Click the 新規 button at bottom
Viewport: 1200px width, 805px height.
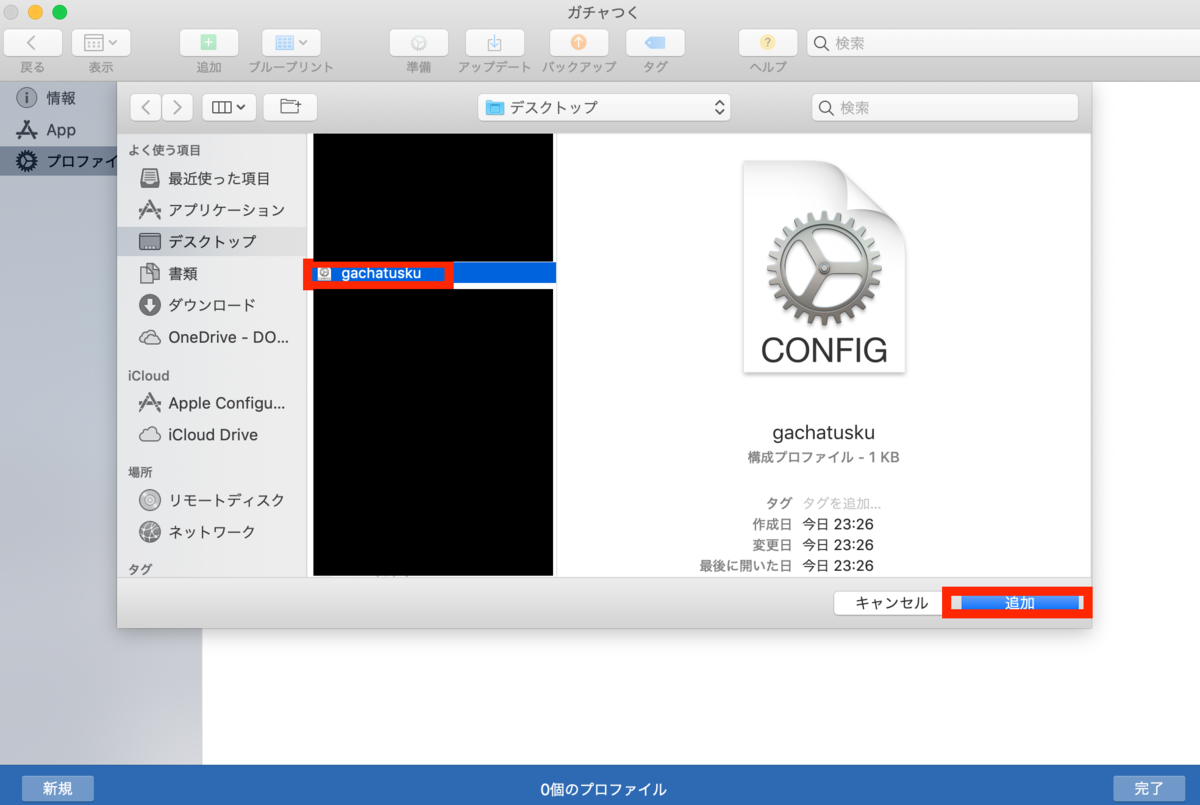[x=57, y=788]
